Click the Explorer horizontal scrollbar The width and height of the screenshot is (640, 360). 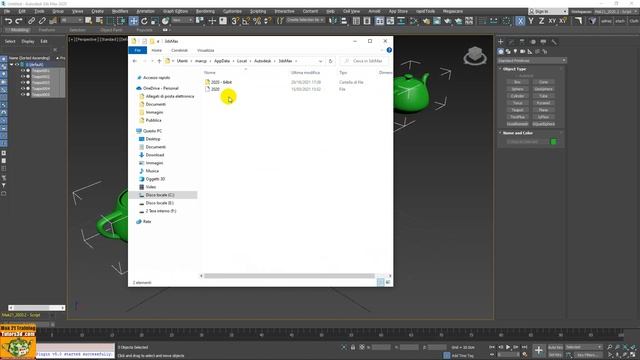(x=289, y=276)
